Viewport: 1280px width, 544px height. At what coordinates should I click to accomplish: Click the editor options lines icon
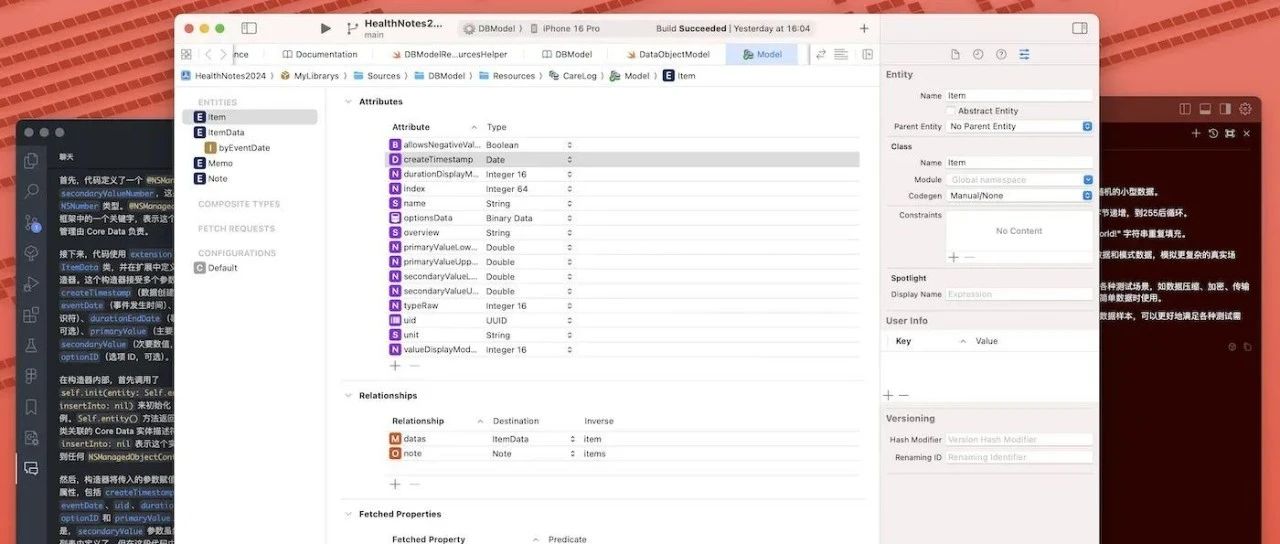pos(841,54)
